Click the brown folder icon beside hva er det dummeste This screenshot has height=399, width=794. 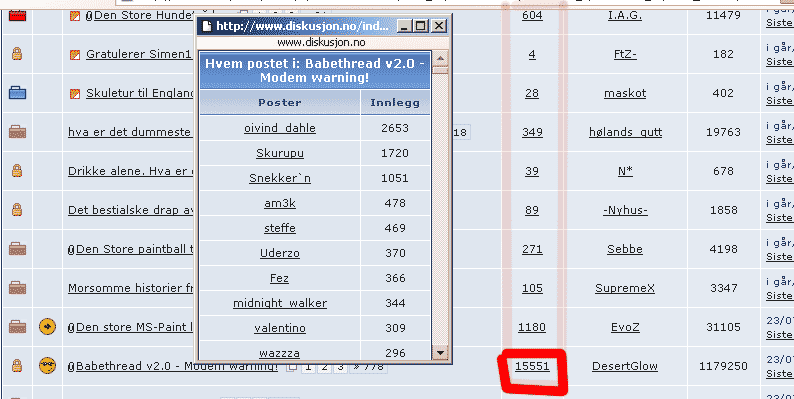click(17, 132)
